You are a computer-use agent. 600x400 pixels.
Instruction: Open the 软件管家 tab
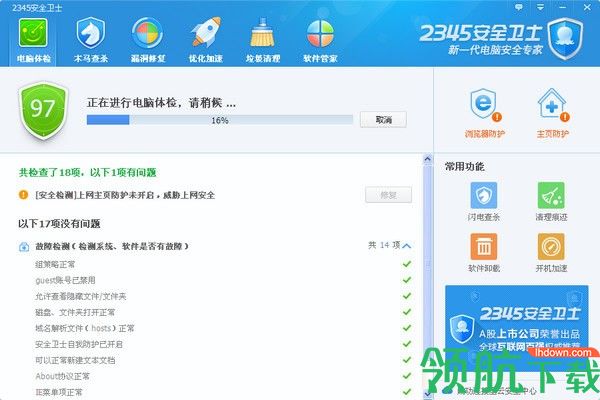click(320, 41)
